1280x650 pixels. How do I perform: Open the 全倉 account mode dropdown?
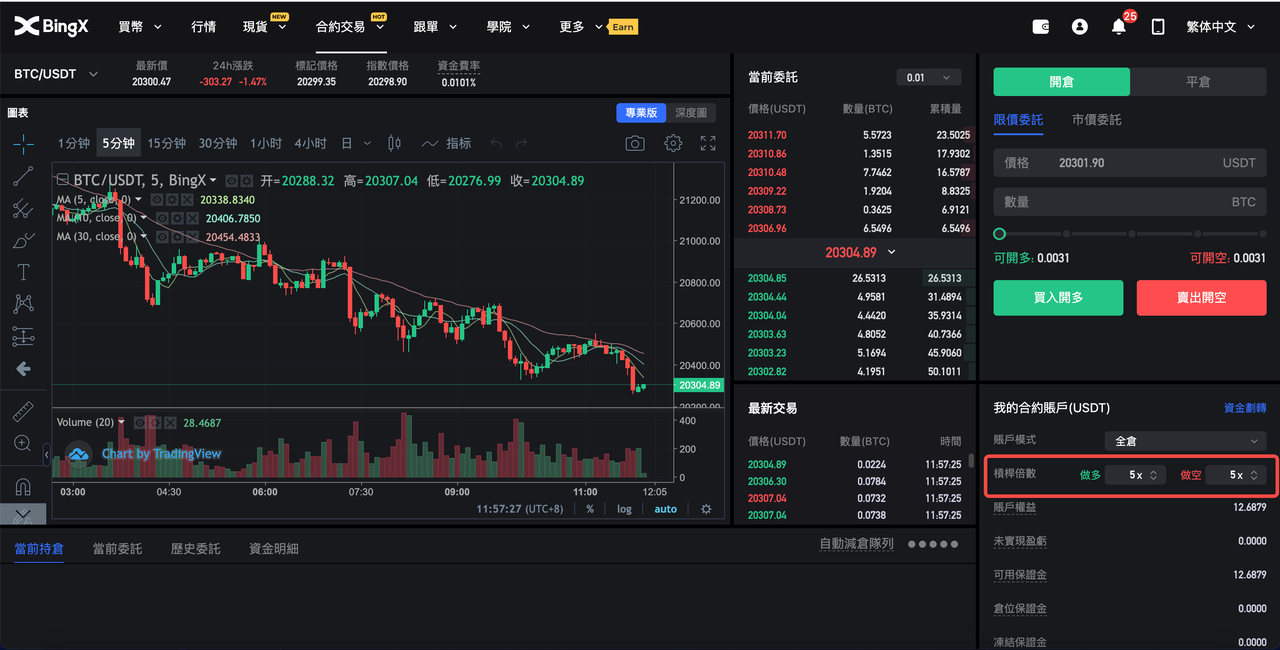pyautogui.click(x=1185, y=441)
